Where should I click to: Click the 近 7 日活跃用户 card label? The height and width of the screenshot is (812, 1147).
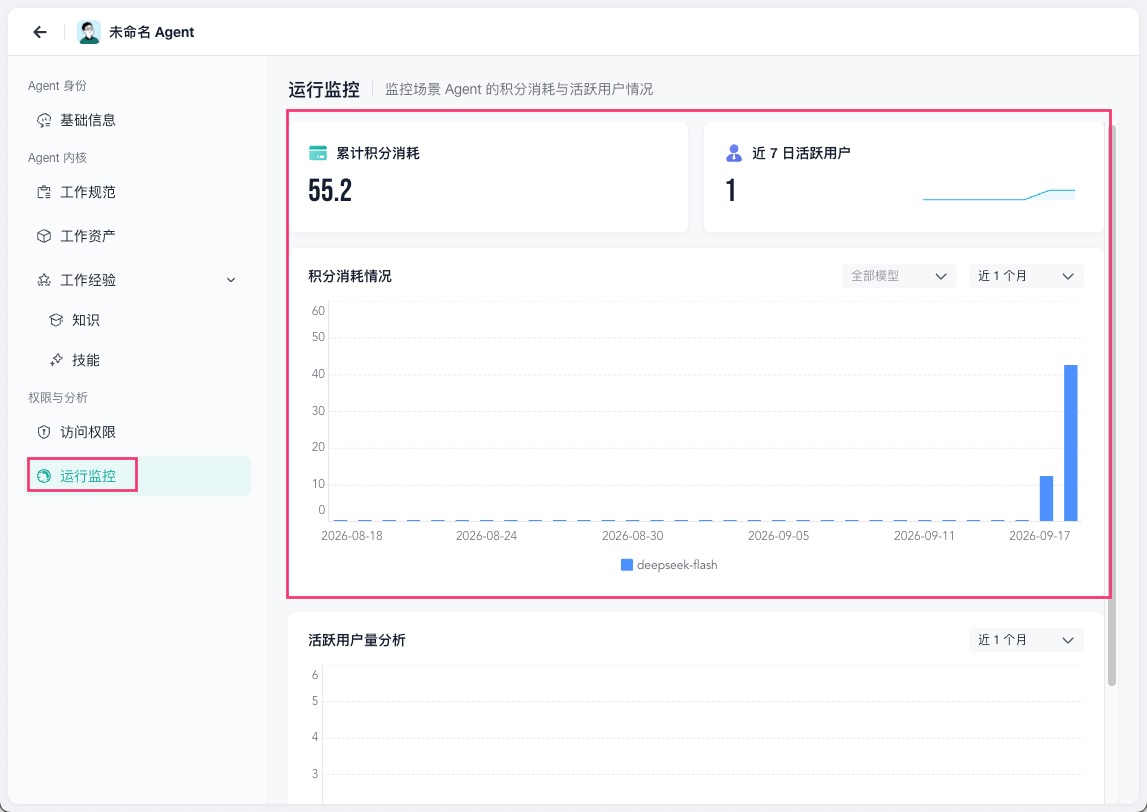point(801,154)
